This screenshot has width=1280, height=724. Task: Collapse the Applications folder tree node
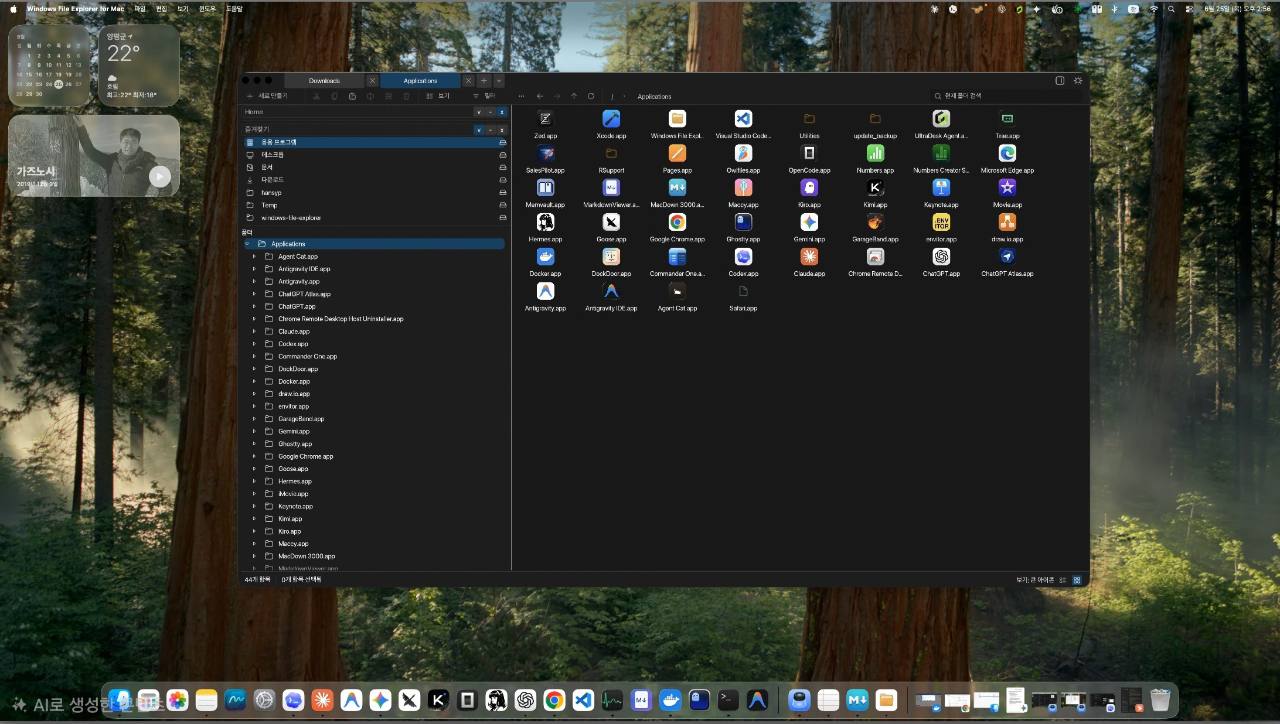(x=247, y=244)
